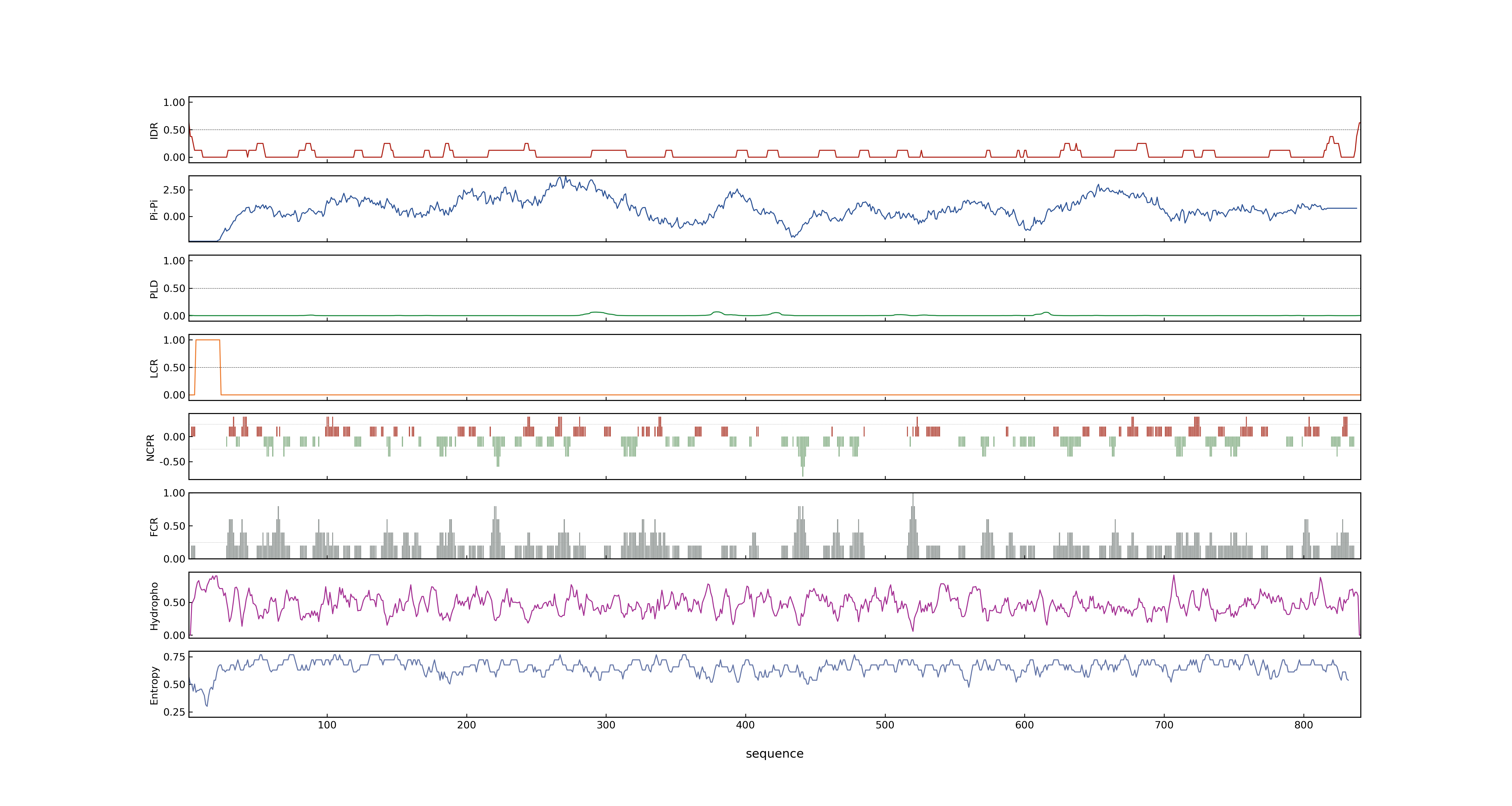Click the -0.50 tick on NCPR axis
Viewport: 1512px width, 806px height.
[x=172, y=462]
